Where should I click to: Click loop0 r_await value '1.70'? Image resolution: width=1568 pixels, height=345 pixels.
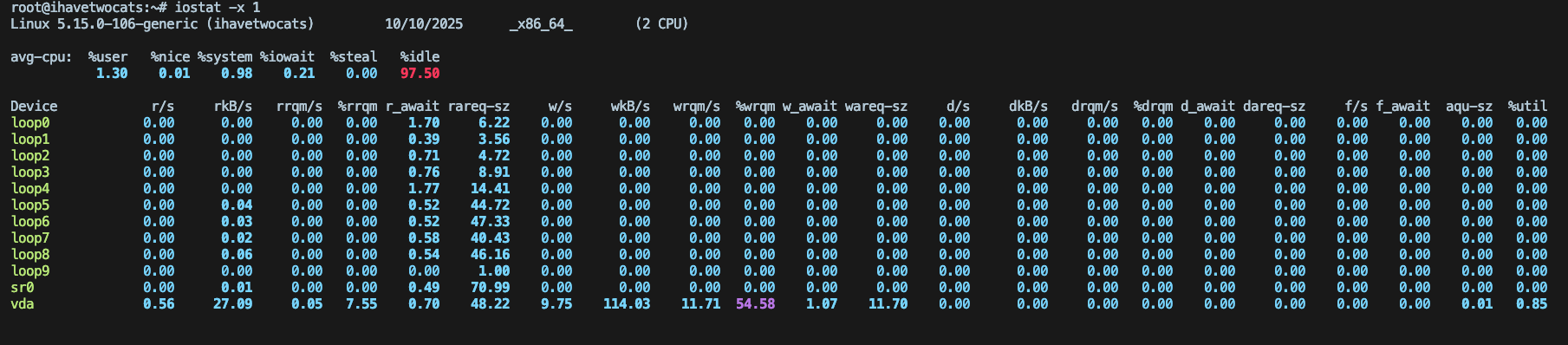click(424, 123)
